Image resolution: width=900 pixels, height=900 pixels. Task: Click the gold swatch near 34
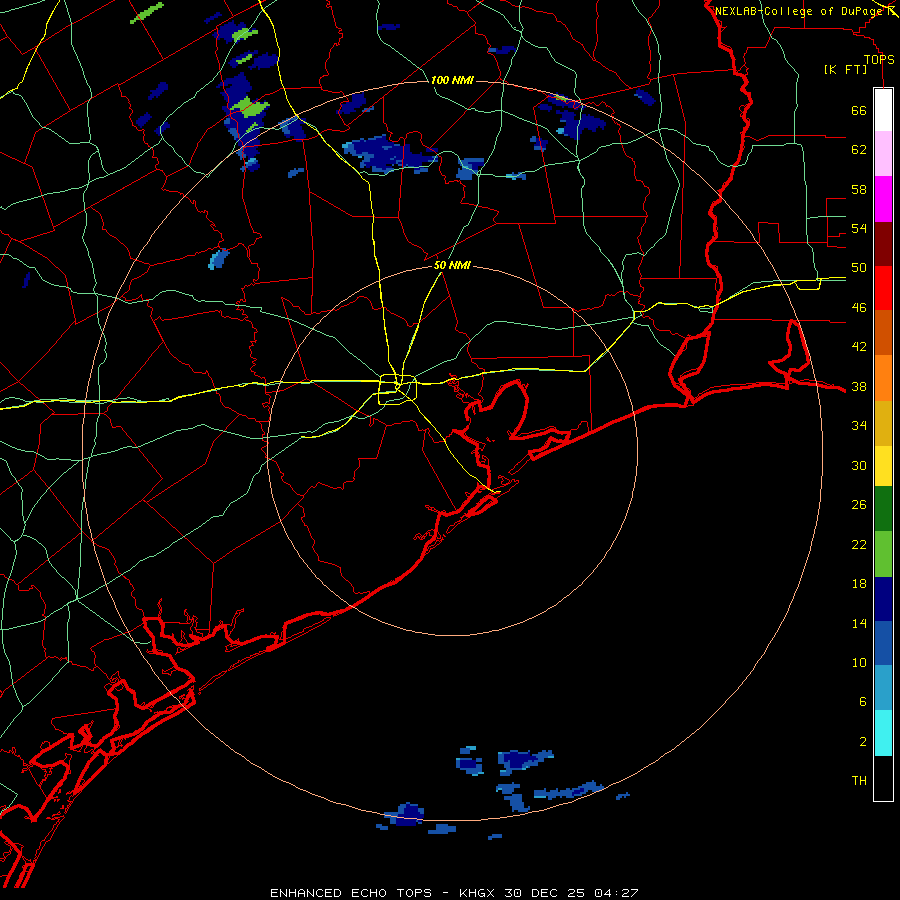pyautogui.click(x=883, y=423)
